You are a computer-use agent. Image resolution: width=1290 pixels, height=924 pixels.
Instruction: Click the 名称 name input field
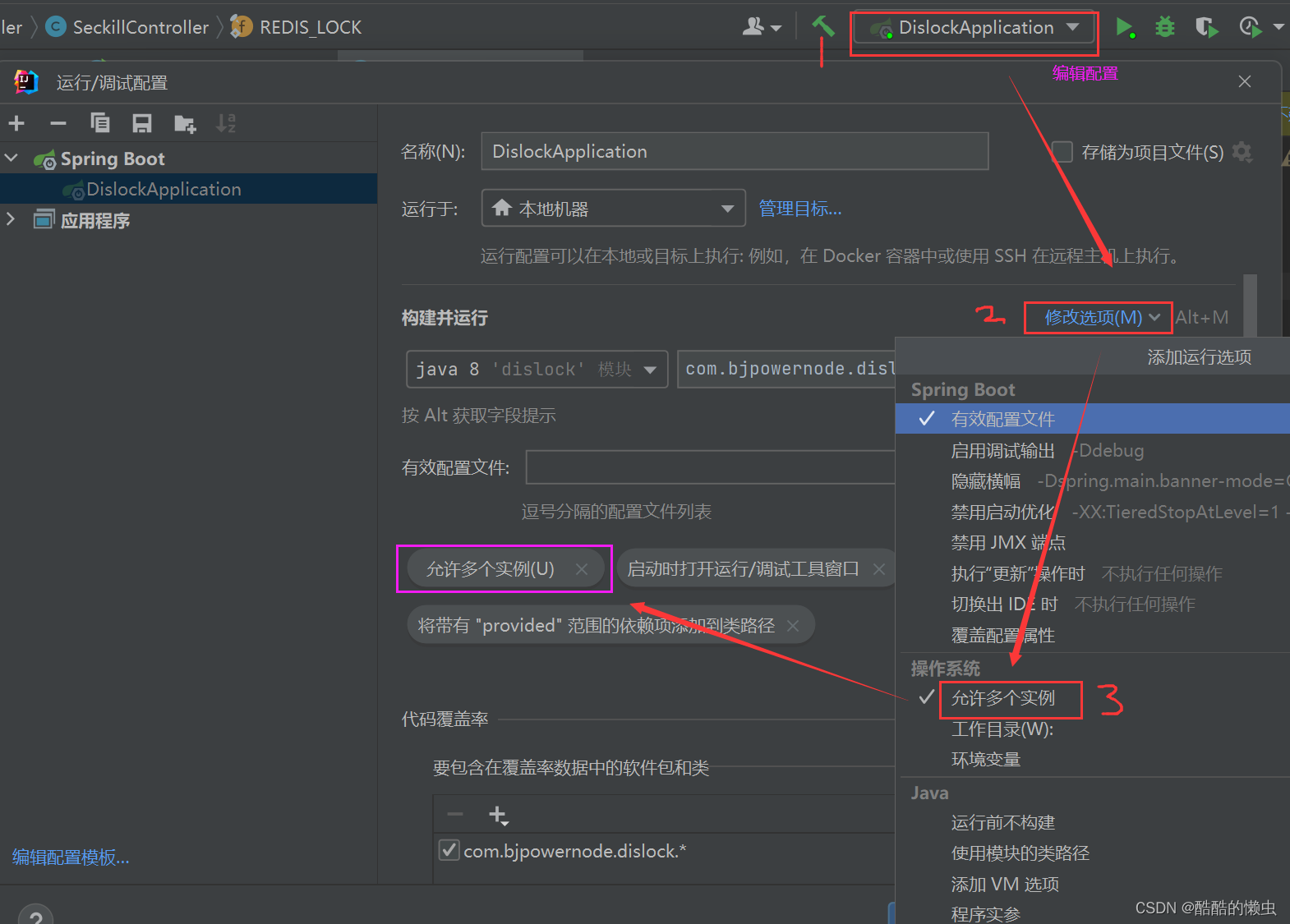734,151
